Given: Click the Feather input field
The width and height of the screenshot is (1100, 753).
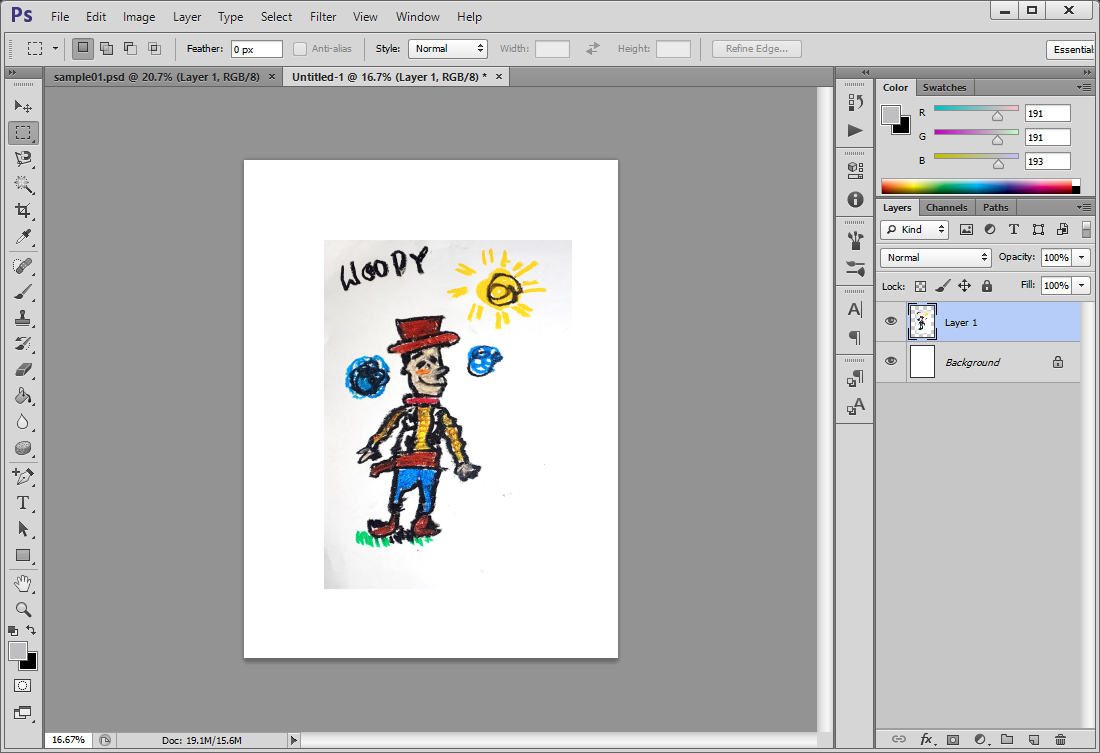Looking at the screenshot, I should coord(256,49).
